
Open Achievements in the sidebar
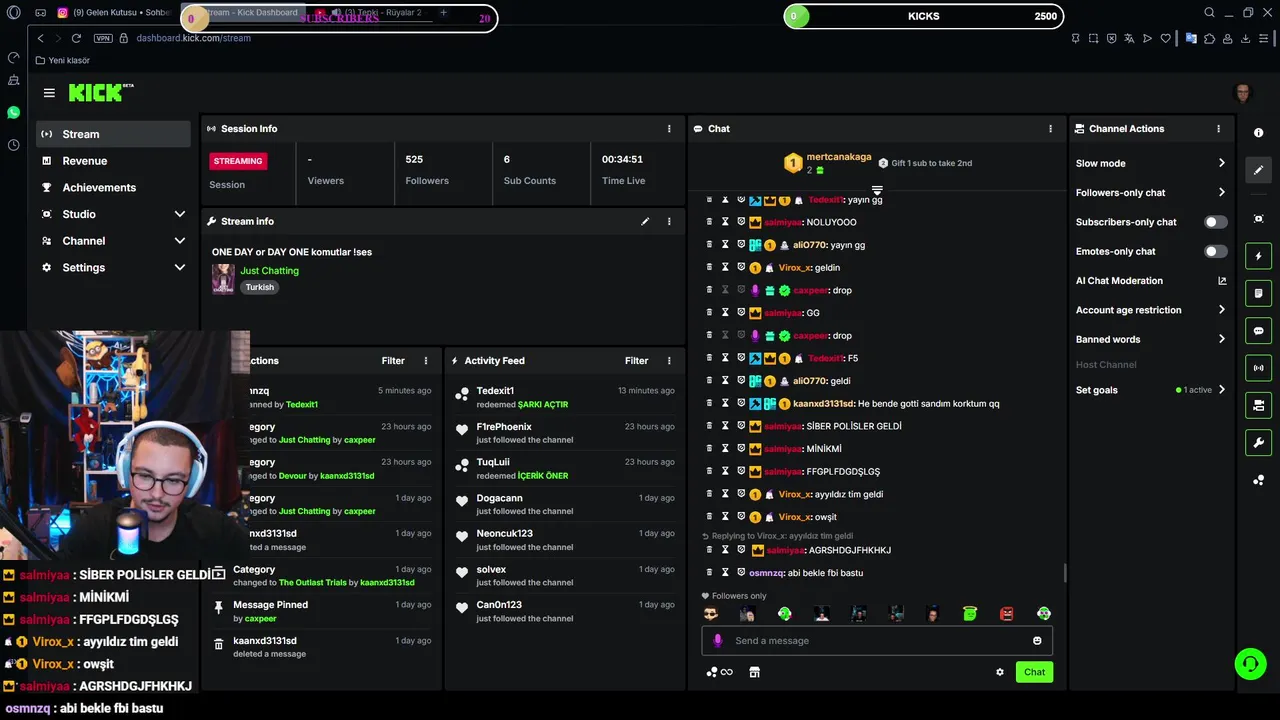[113, 188]
